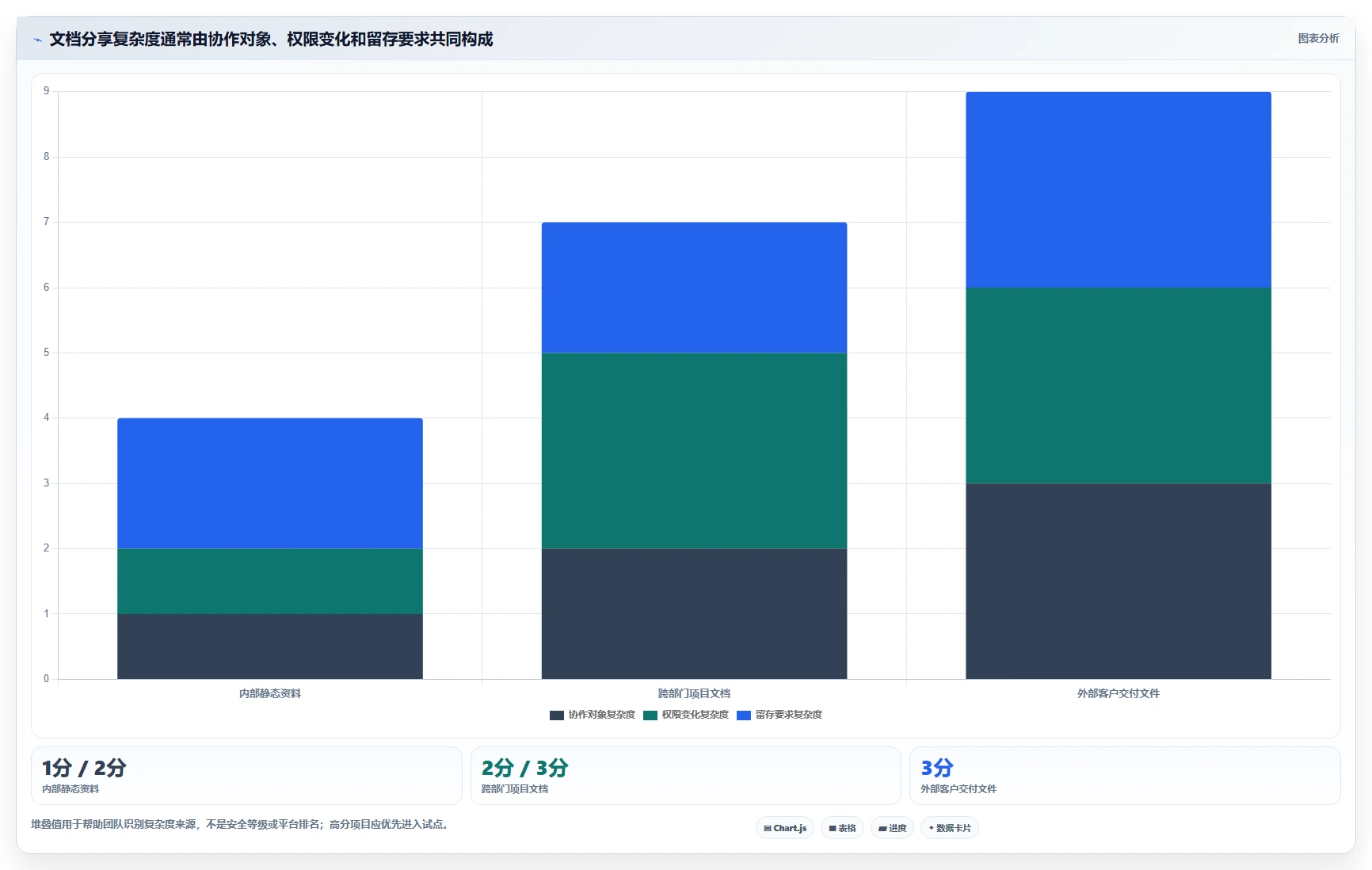Click the 图表分析 label in the header
The width and height of the screenshot is (1372, 870).
tap(1318, 38)
